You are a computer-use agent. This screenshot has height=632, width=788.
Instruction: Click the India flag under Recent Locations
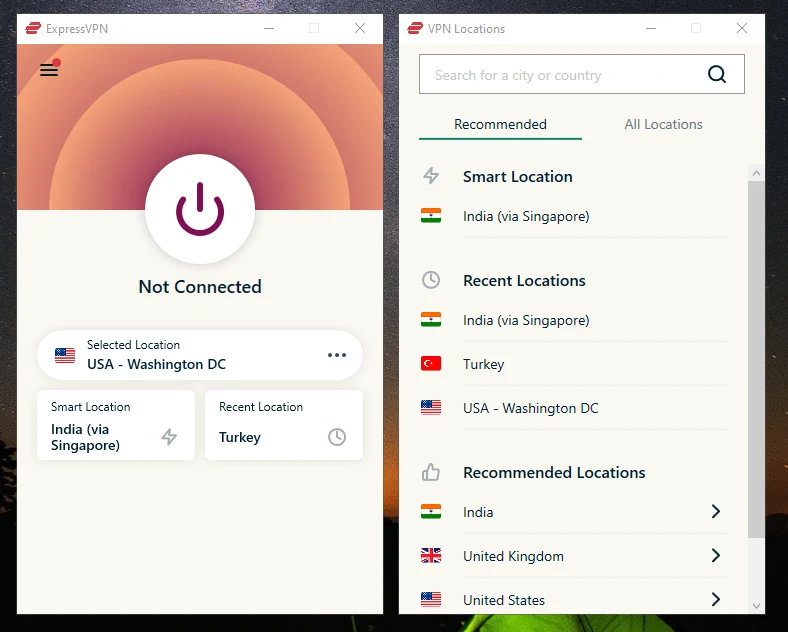(431, 320)
